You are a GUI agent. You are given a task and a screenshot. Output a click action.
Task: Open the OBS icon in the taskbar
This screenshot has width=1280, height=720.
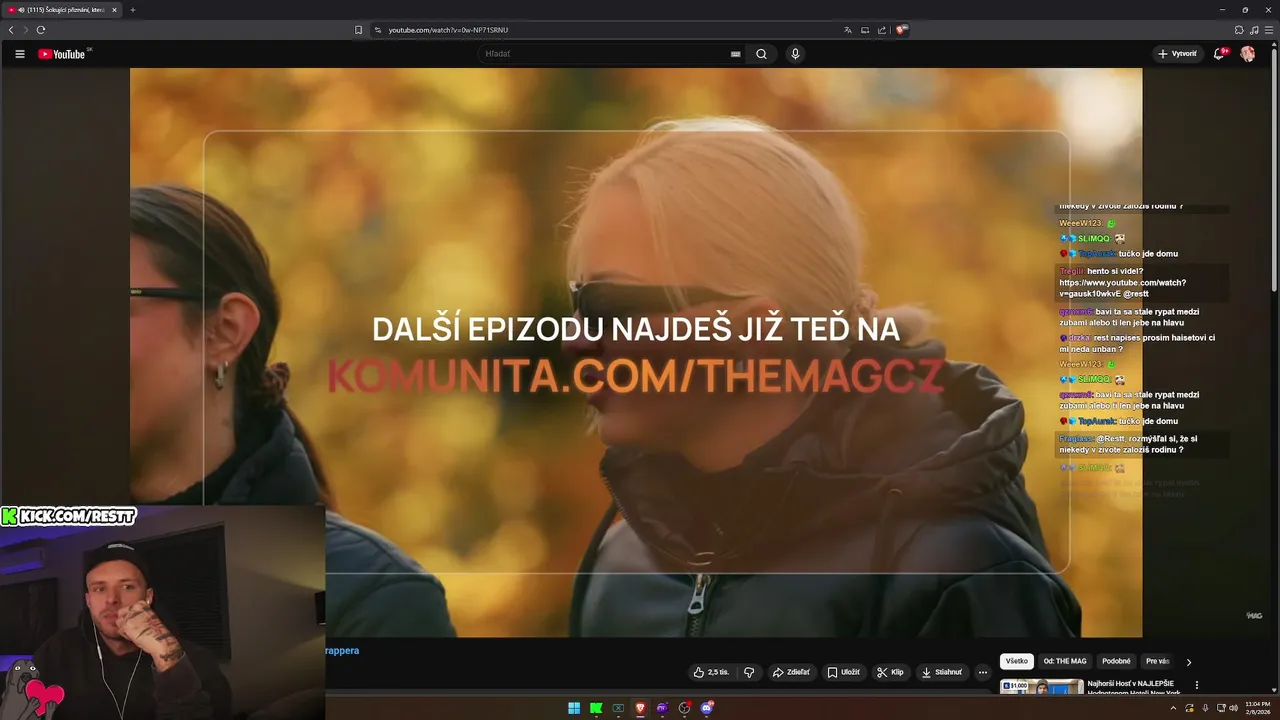pyautogui.click(x=685, y=708)
